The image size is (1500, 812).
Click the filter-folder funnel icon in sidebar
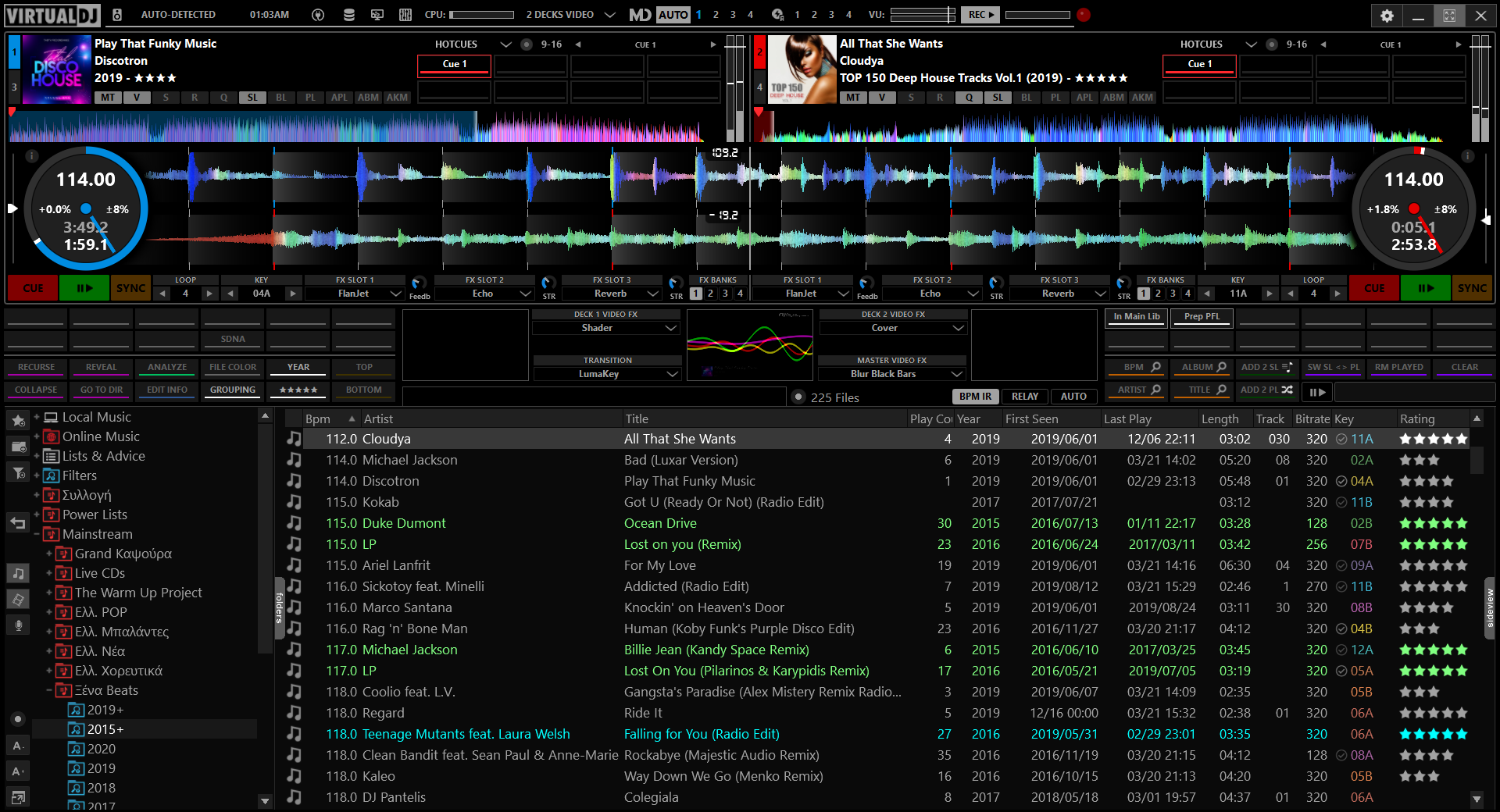pos(18,472)
